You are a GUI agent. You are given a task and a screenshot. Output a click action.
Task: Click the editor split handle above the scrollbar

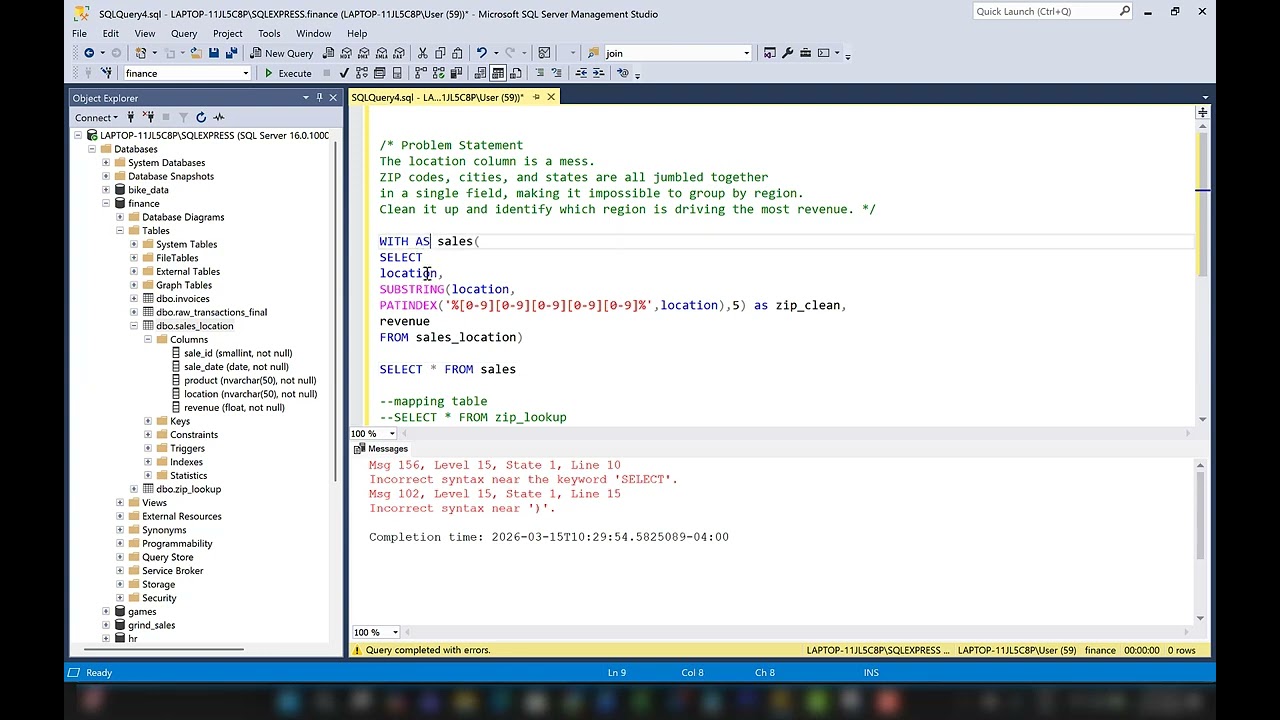click(x=1201, y=113)
